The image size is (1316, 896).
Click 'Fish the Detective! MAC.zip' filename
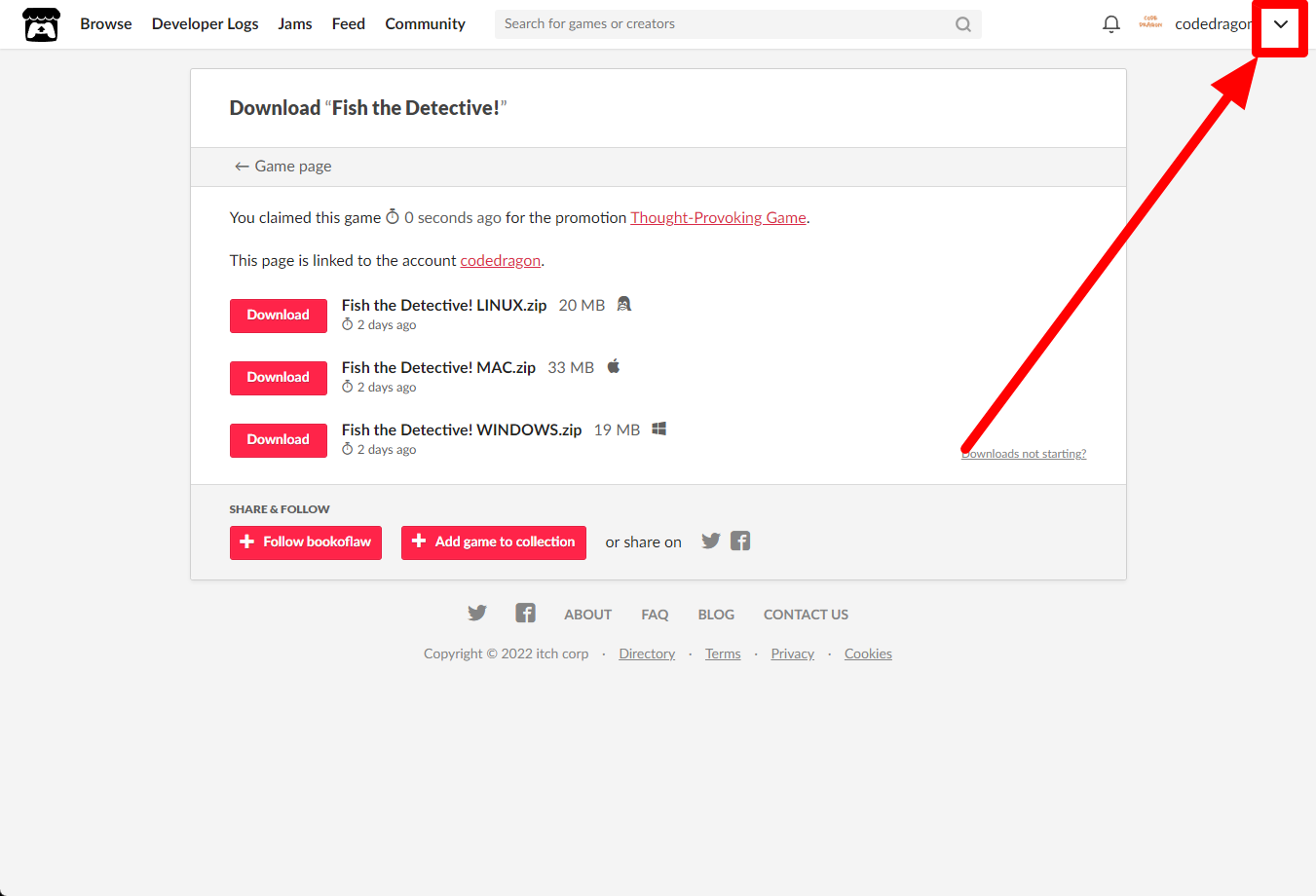pyautogui.click(x=438, y=367)
